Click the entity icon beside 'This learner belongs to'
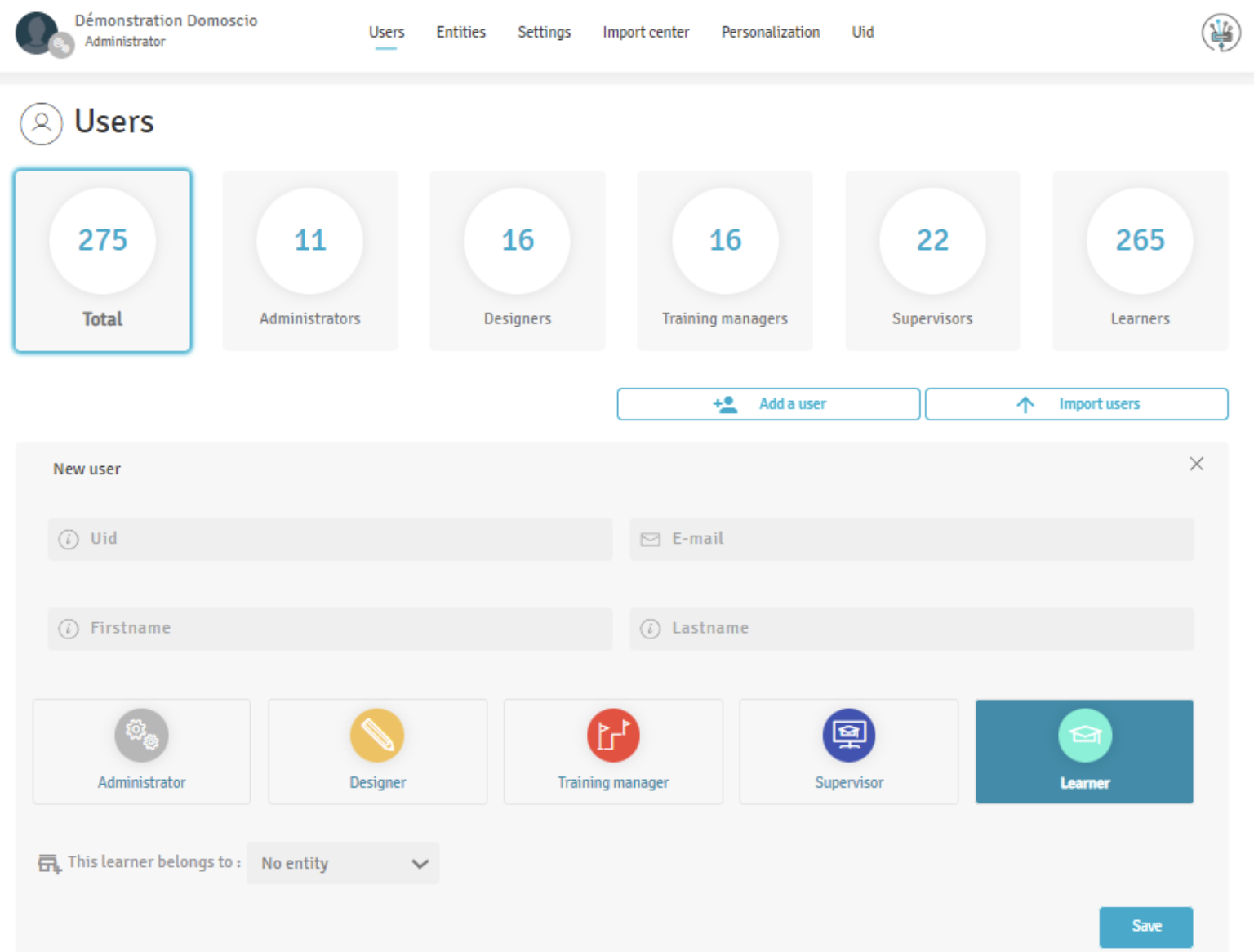1254x952 pixels. pyautogui.click(x=49, y=863)
